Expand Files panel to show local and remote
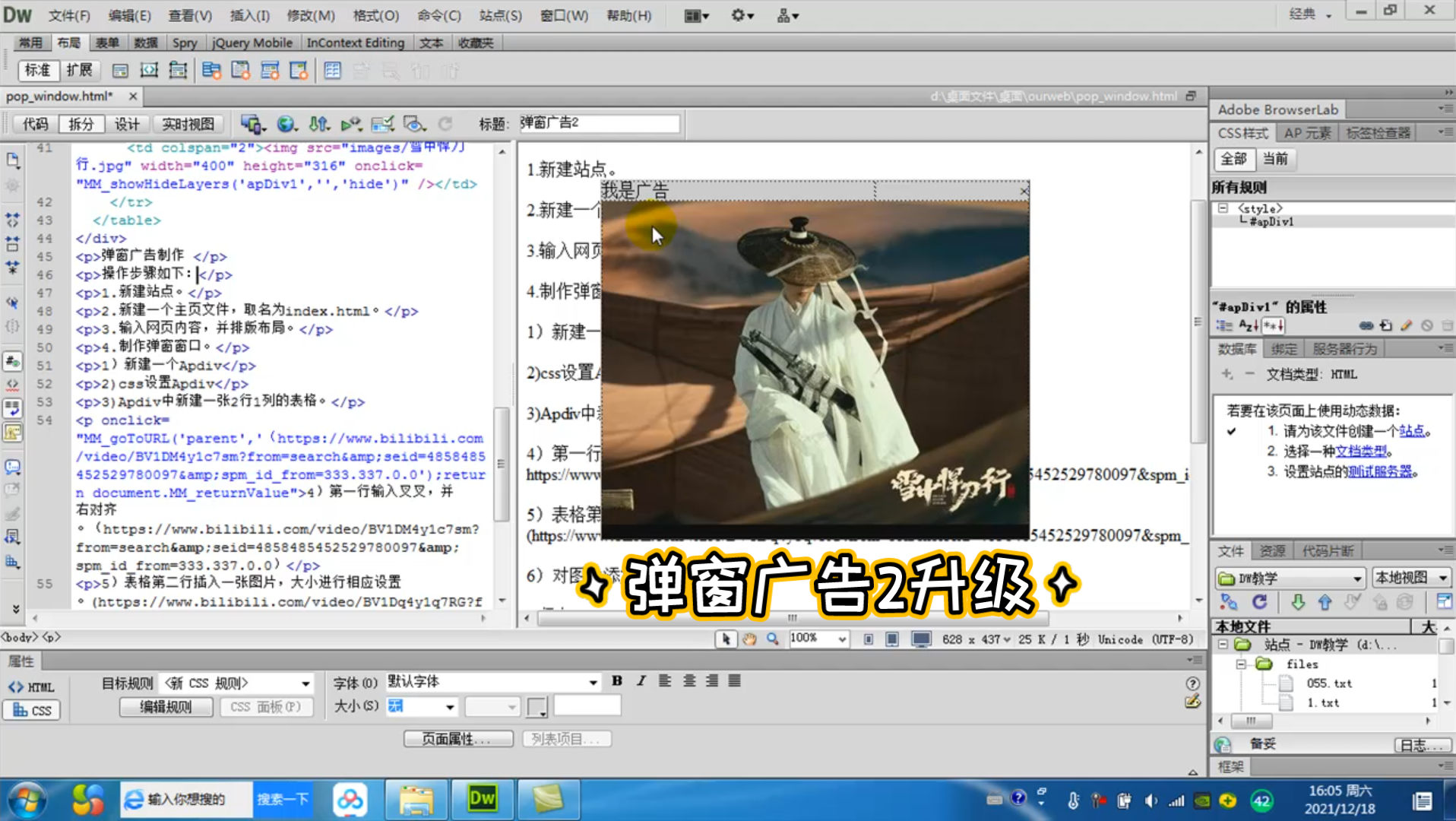Screen dimensions: 1456x821 pyautogui.click(x=1444, y=602)
